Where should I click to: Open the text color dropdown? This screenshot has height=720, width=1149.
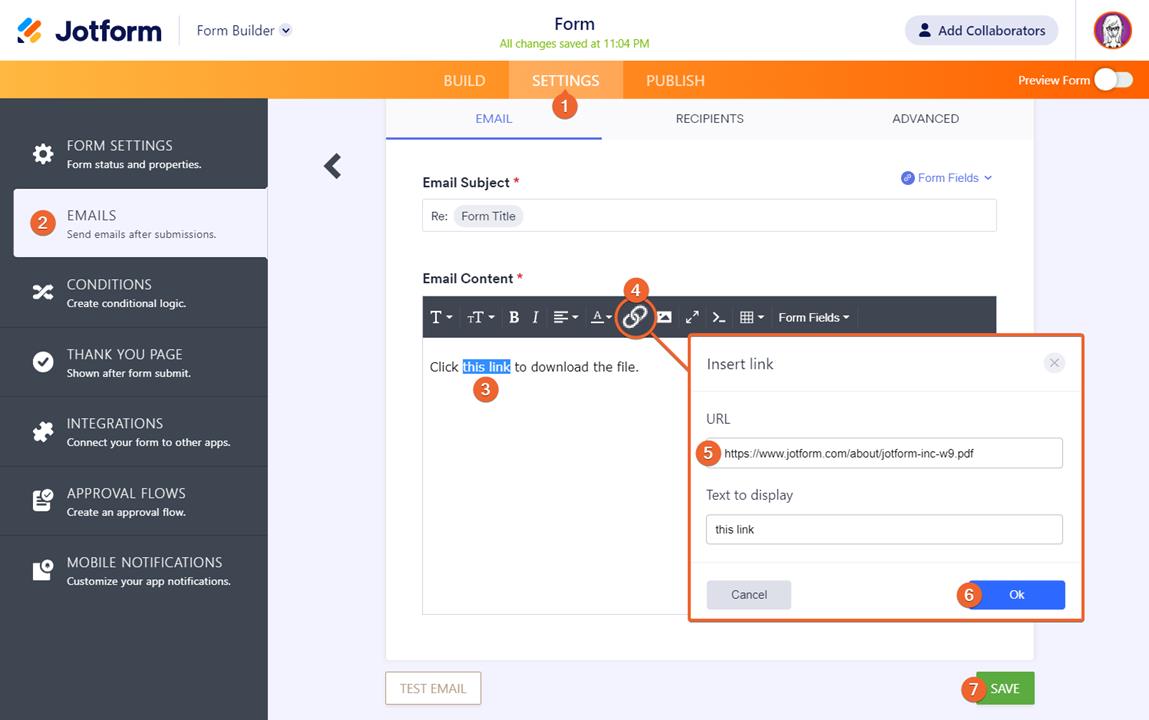coord(602,317)
